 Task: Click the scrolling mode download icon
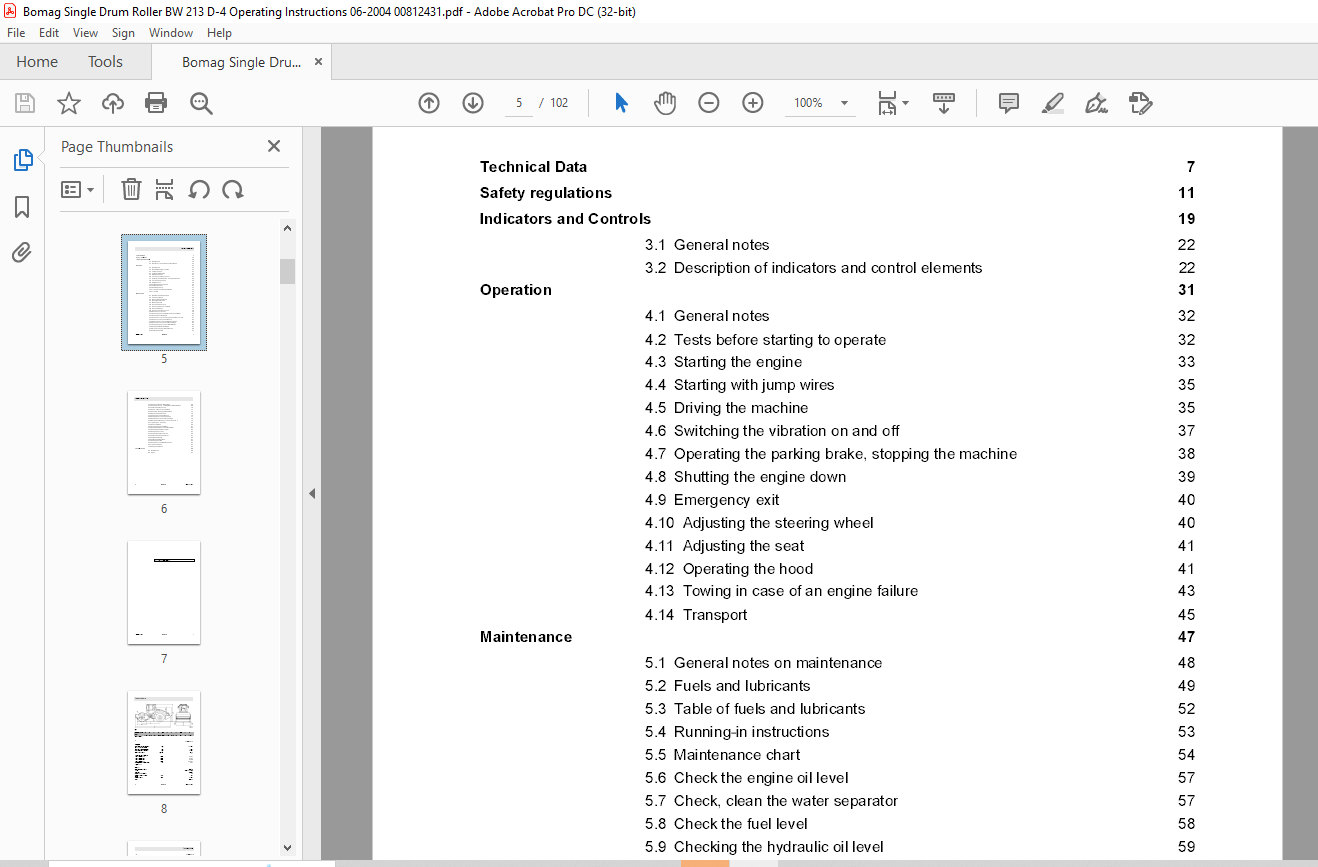[944, 103]
